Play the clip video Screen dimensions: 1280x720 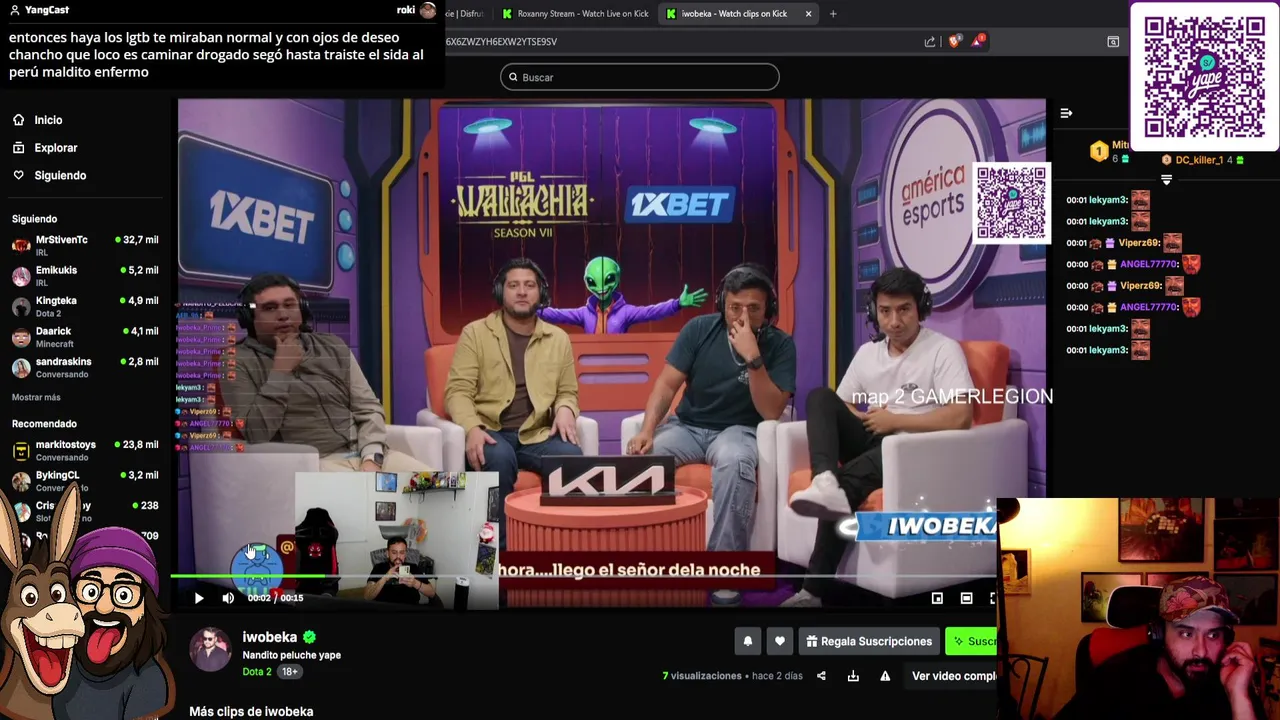tap(198, 598)
